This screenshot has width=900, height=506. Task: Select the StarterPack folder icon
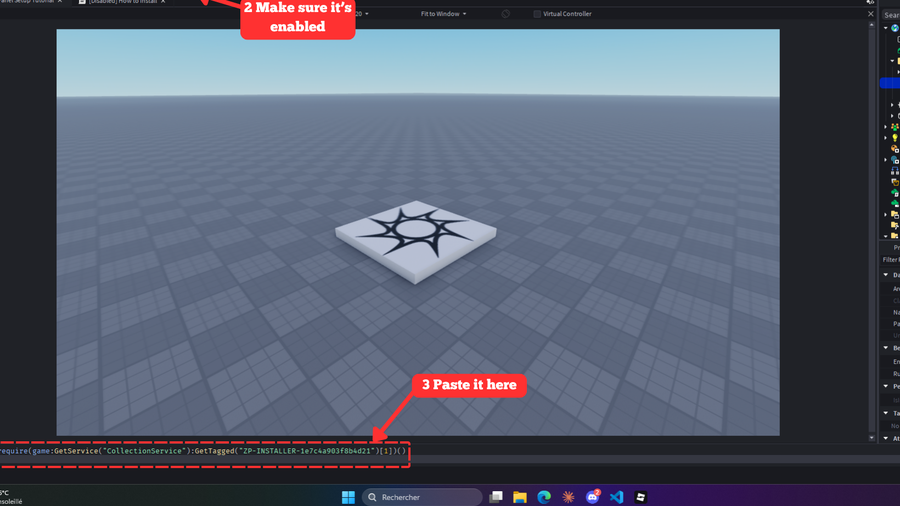click(x=895, y=225)
